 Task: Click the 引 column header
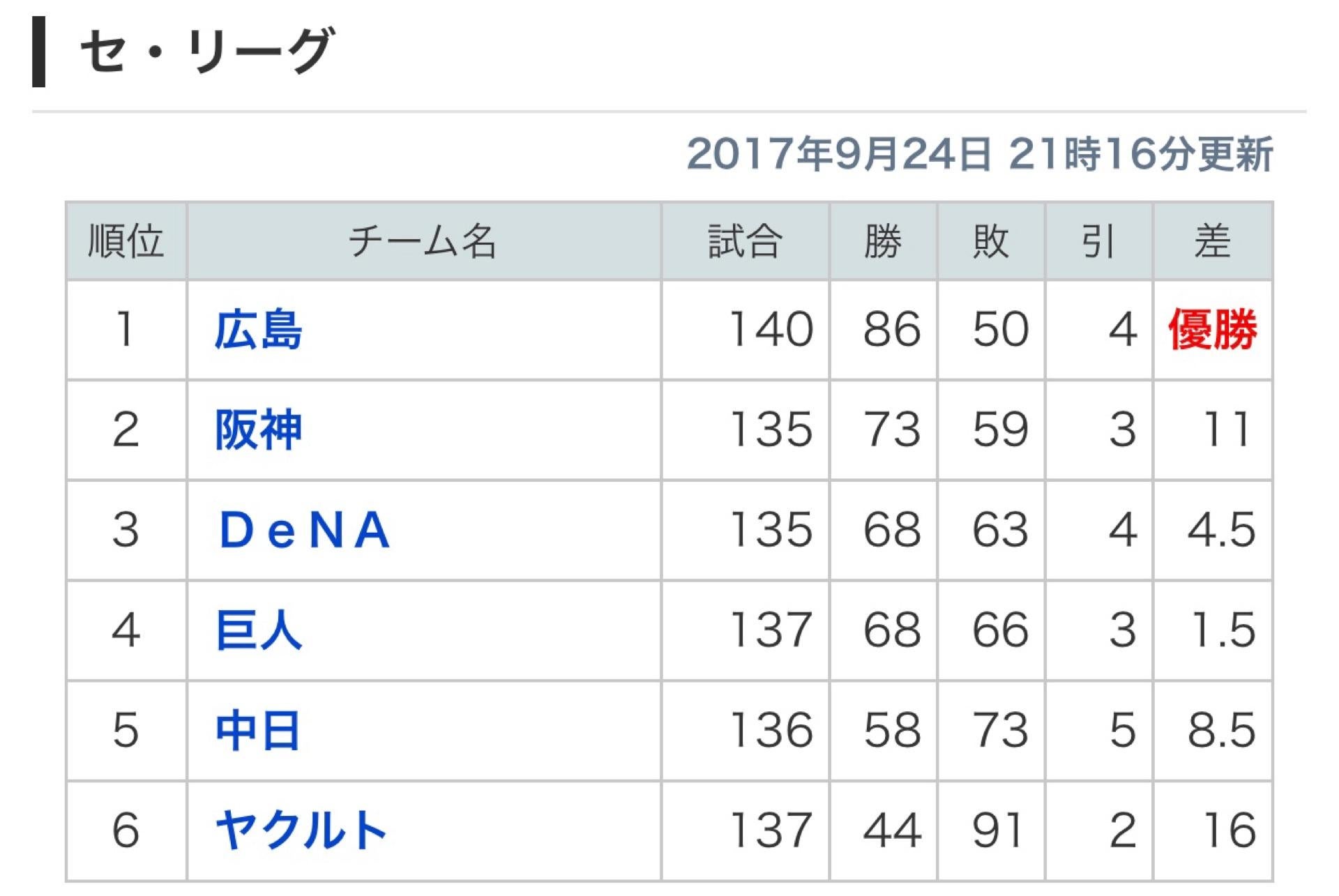[1098, 241]
